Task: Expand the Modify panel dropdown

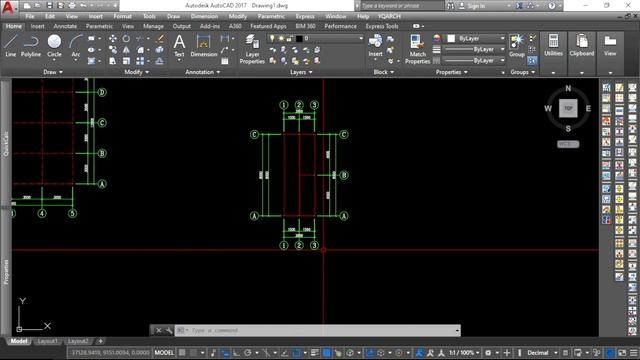Action: tap(136, 72)
